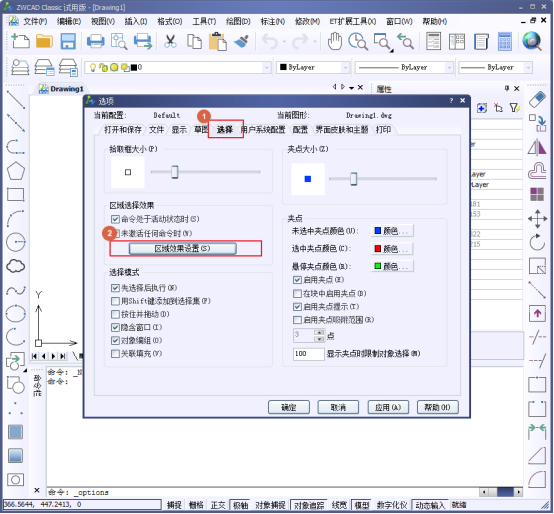Screen dimensions: 554x514
Task: Select the Match Properties brush icon
Action: 242,41
